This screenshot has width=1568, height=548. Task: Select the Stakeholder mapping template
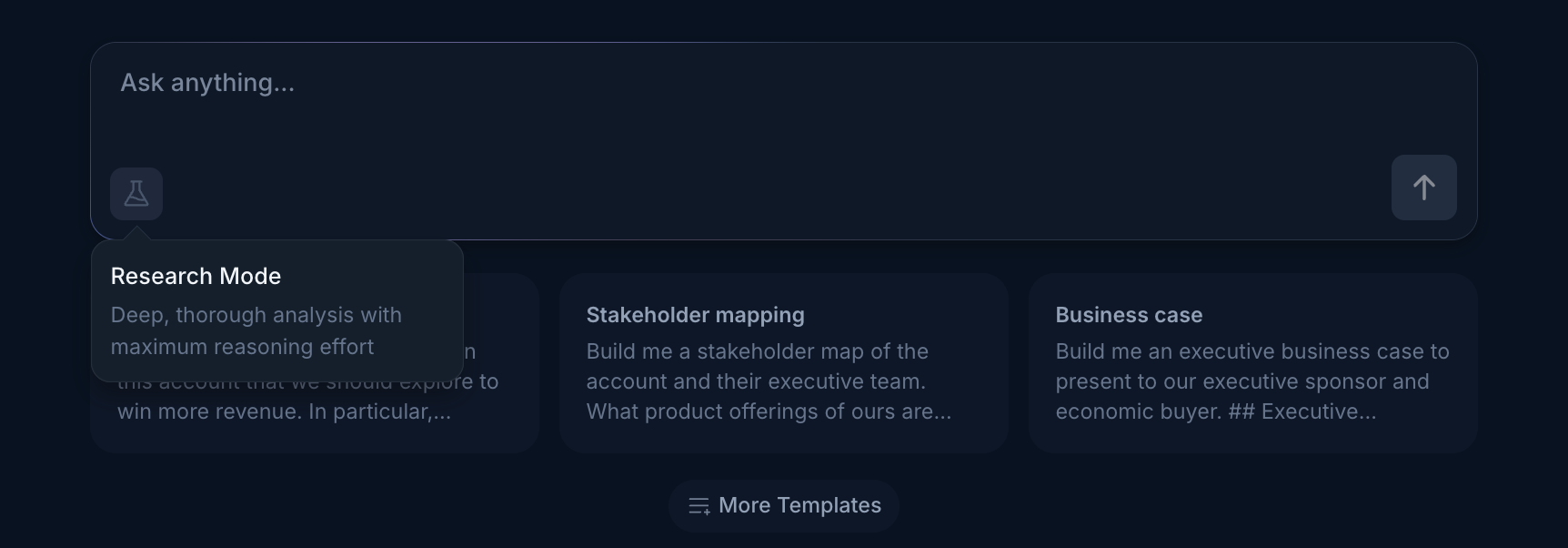click(x=783, y=363)
